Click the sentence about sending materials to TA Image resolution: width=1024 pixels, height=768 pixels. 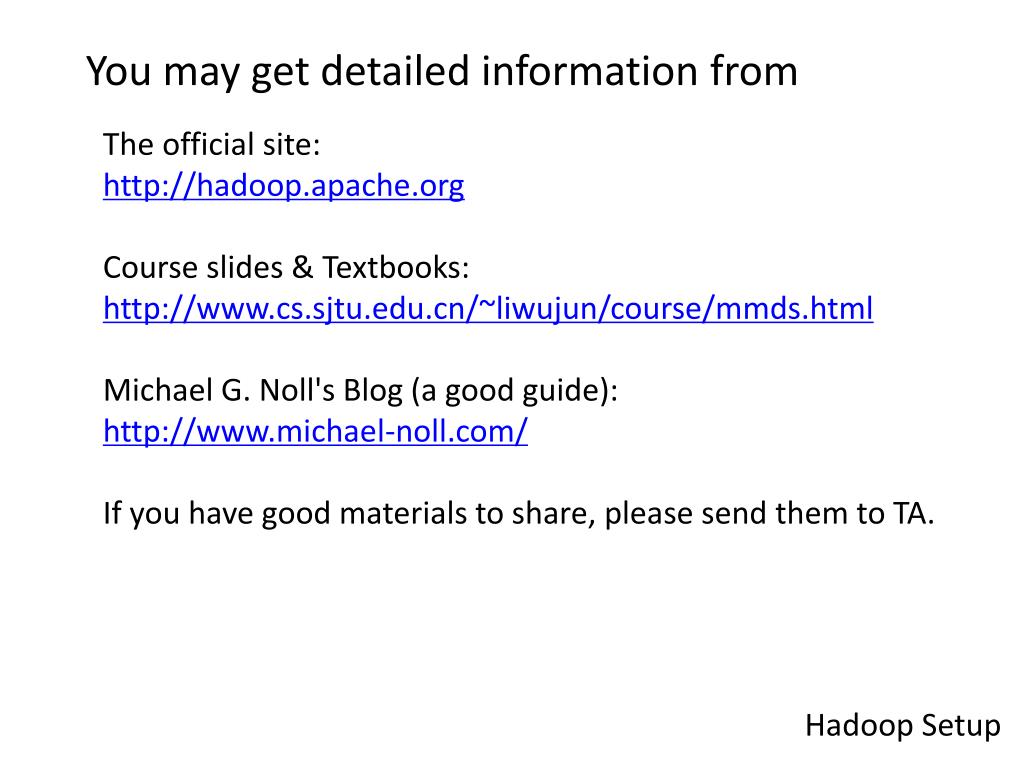(x=519, y=513)
